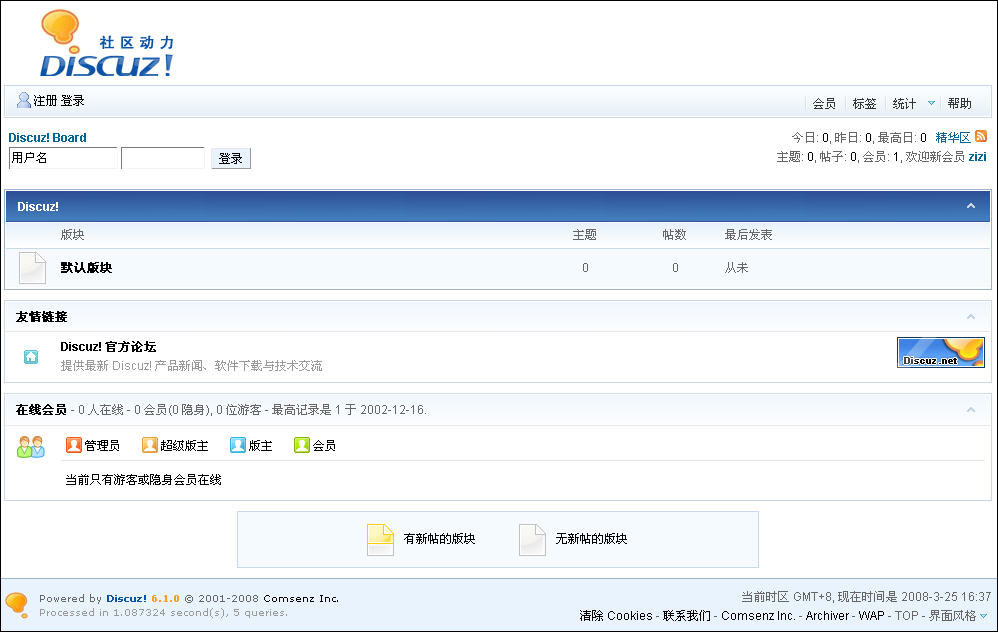998x632 pixels.
Task: Collapse the 在线会员 section
Action: [x=970, y=410]
